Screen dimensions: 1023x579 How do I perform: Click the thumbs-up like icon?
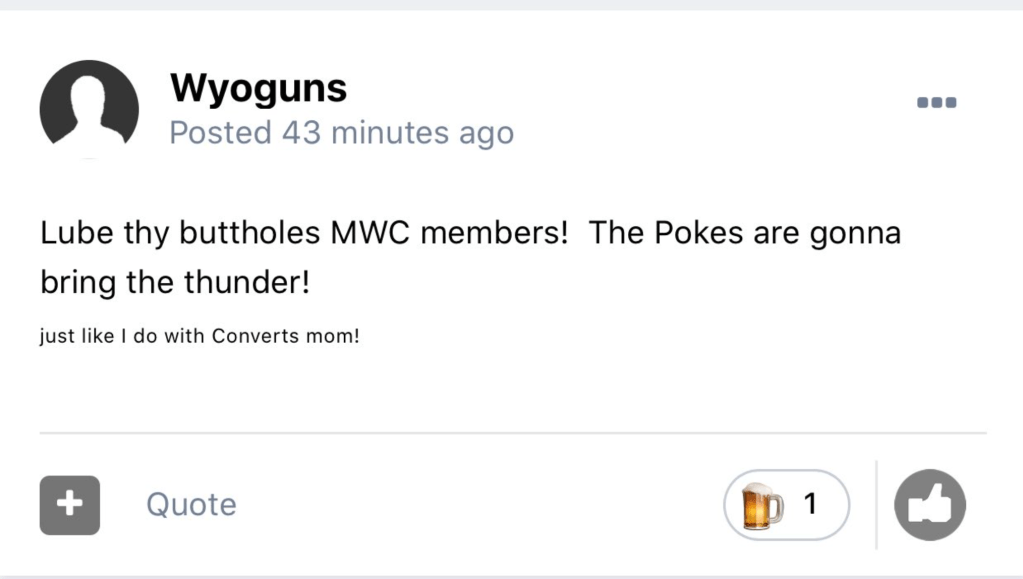point(929,505)
